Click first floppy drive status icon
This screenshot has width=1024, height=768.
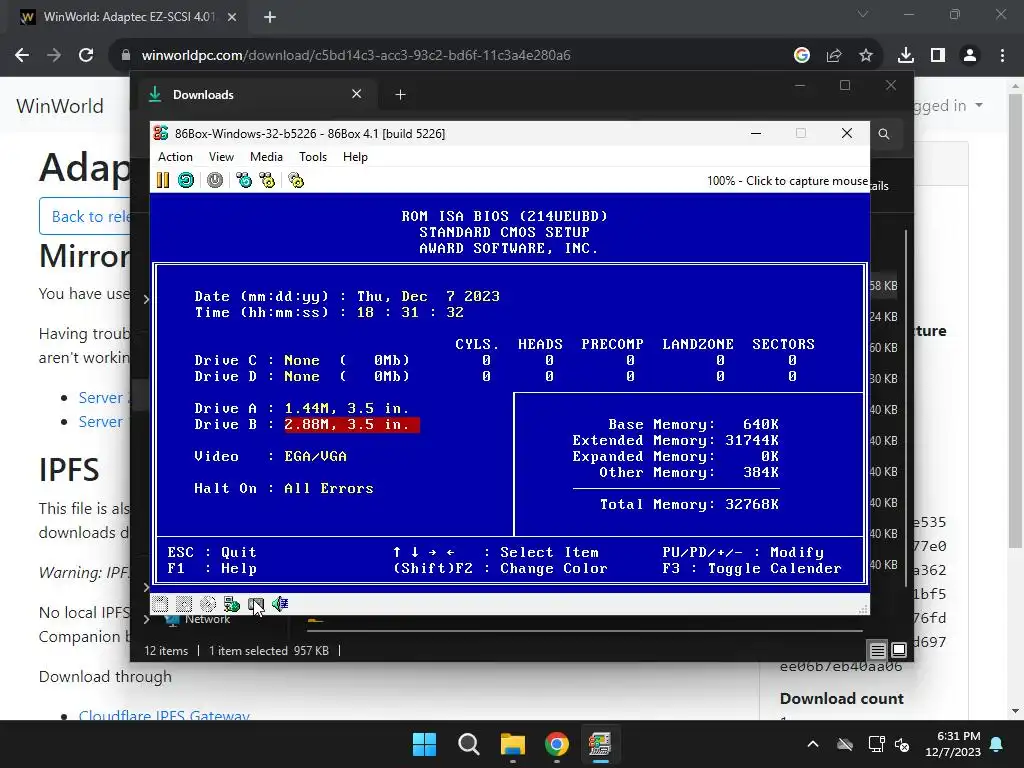click(160, 604)
